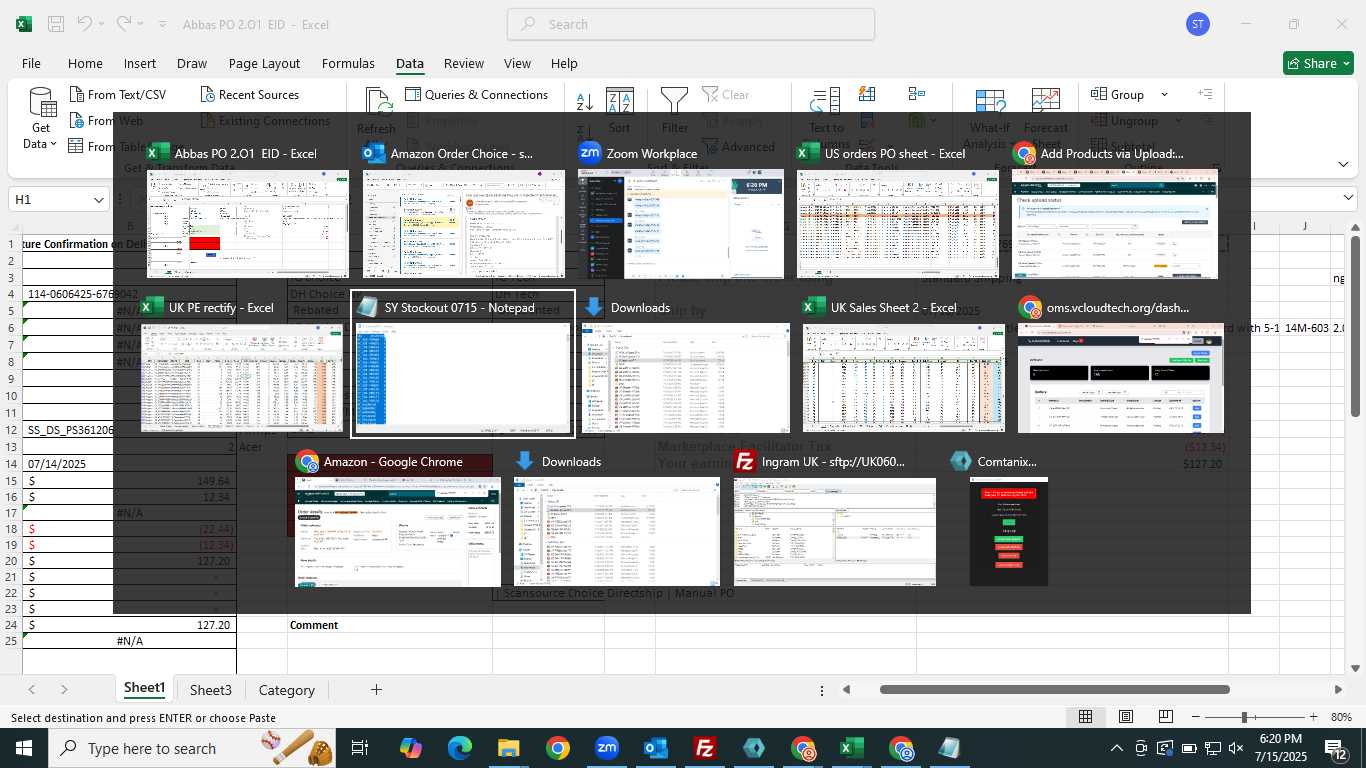Open the Review ribbon tab
The image size is (1366, 768).
[464, 63]
